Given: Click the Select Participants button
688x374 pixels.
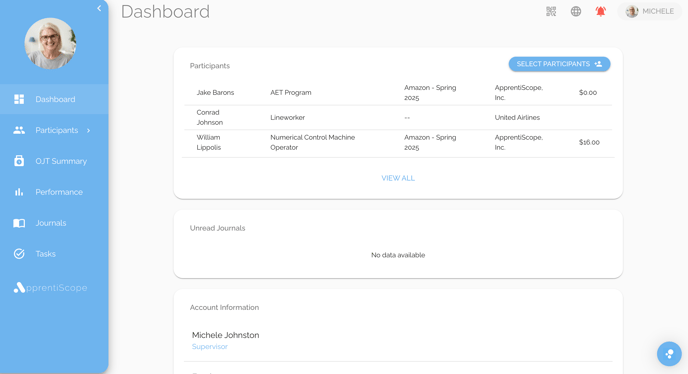Looking at the screenshot, I should 559,64.
